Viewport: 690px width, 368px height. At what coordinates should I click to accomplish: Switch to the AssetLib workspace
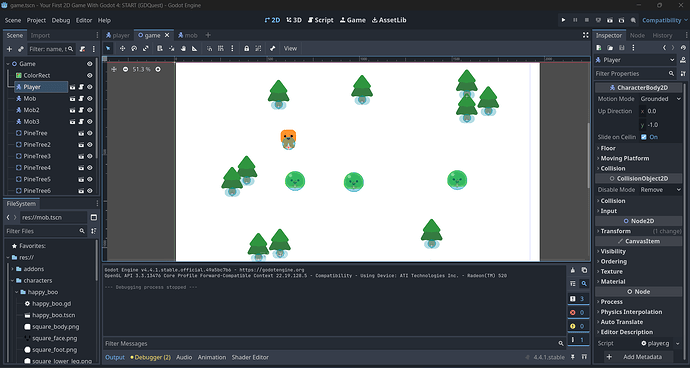[389, 20]
